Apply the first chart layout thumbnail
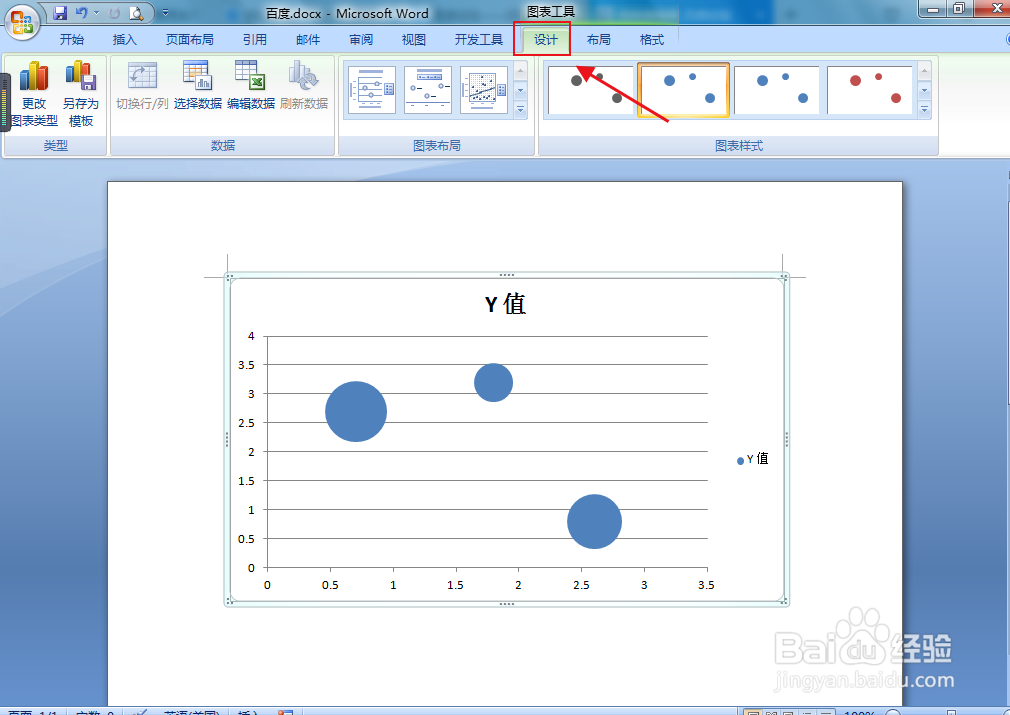 click(x=372, y=90)
